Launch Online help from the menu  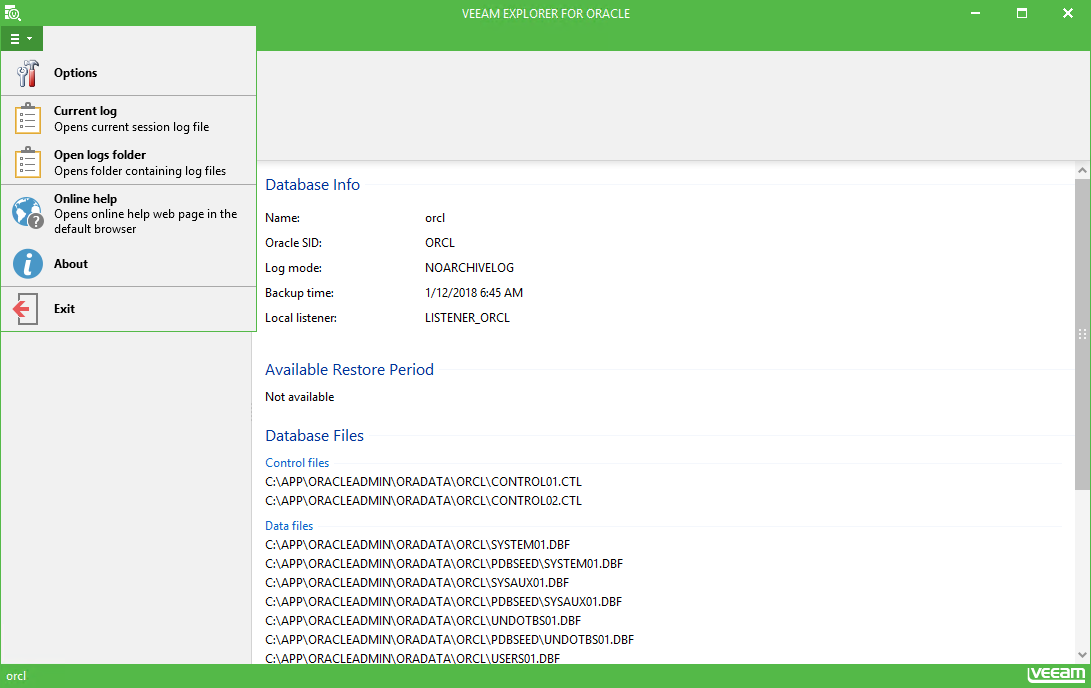coord(129,213)
